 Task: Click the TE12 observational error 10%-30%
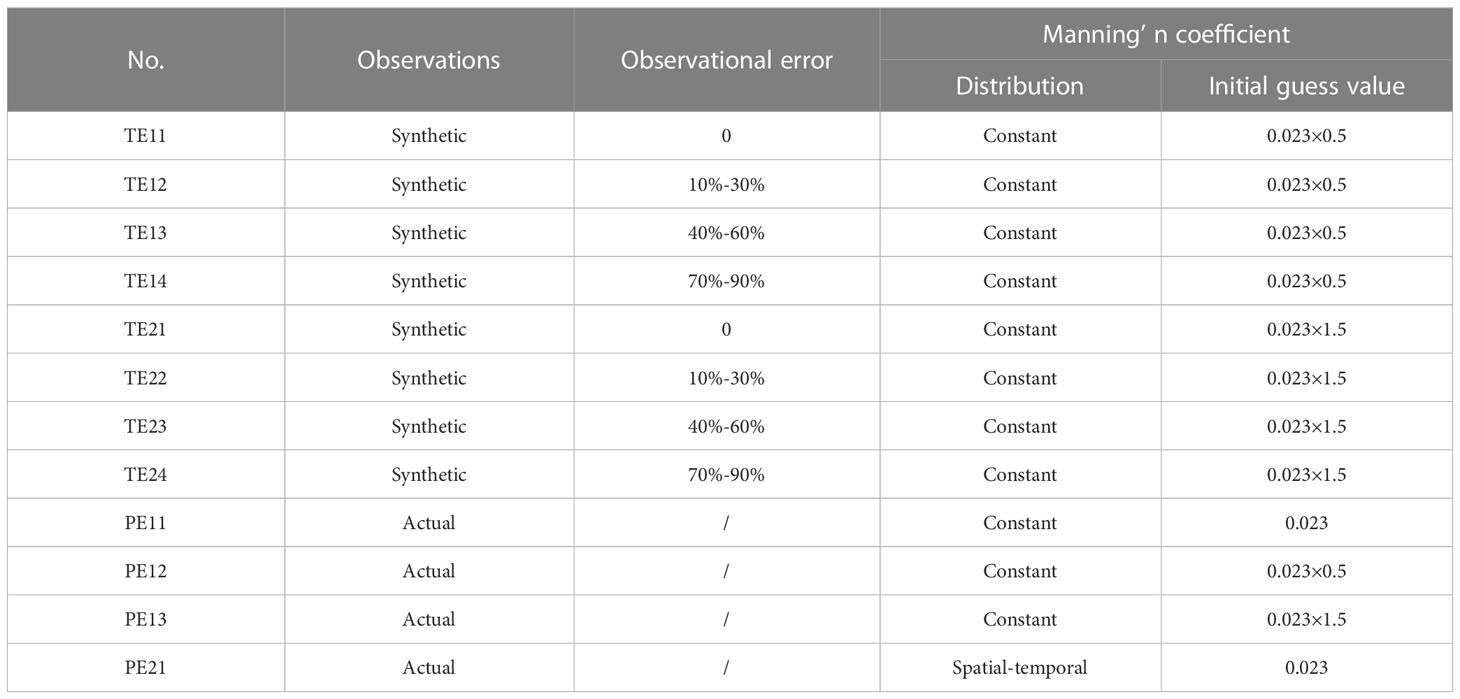coord(727,185)
